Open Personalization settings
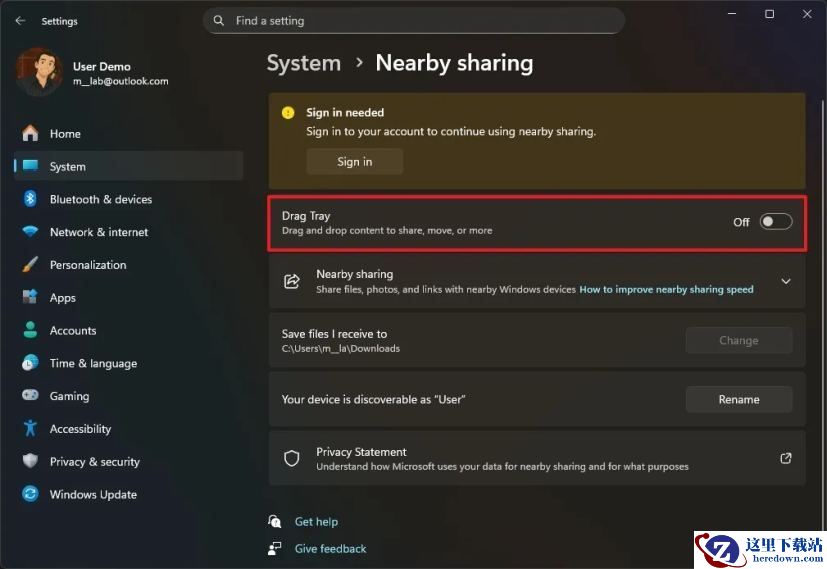The width and height of the screenshot is (827, 569). pos(88,265)
